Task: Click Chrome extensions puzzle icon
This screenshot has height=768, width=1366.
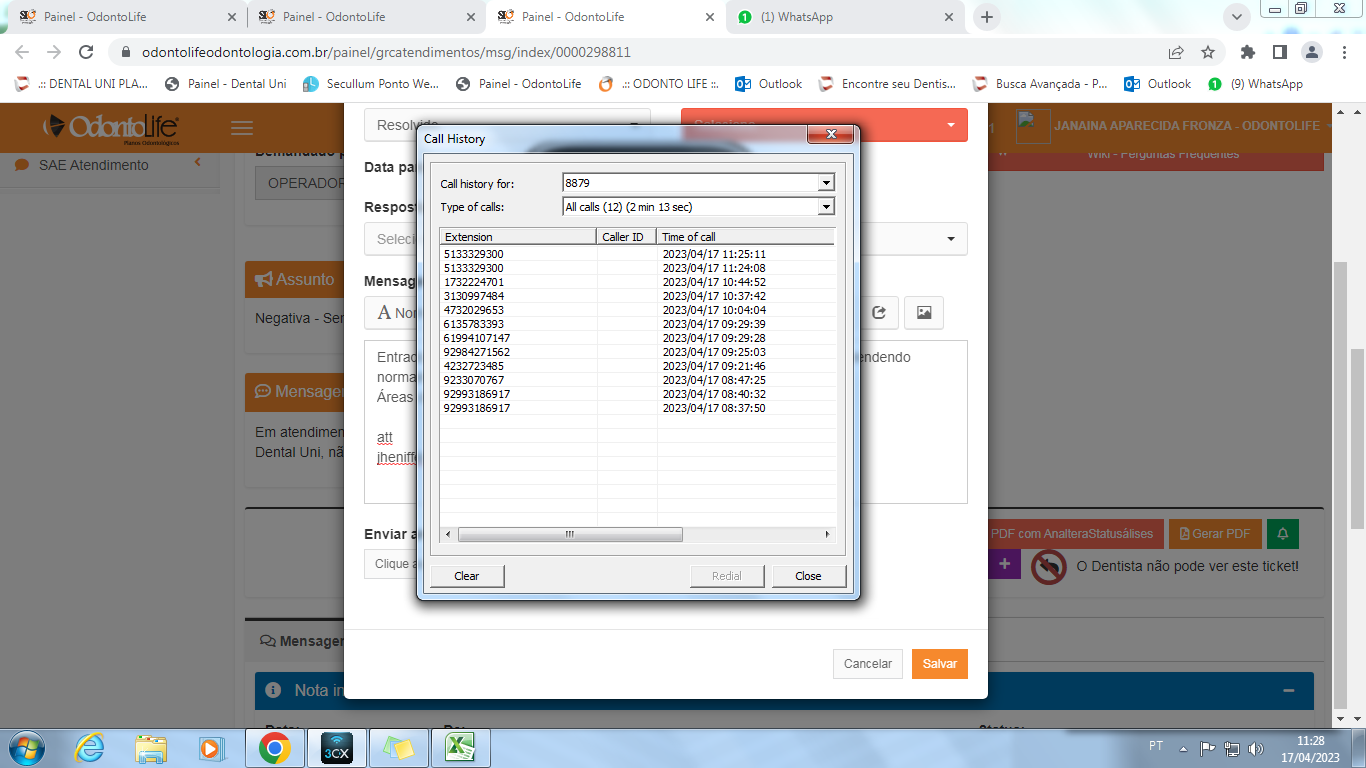Action: click(1247, 52)
